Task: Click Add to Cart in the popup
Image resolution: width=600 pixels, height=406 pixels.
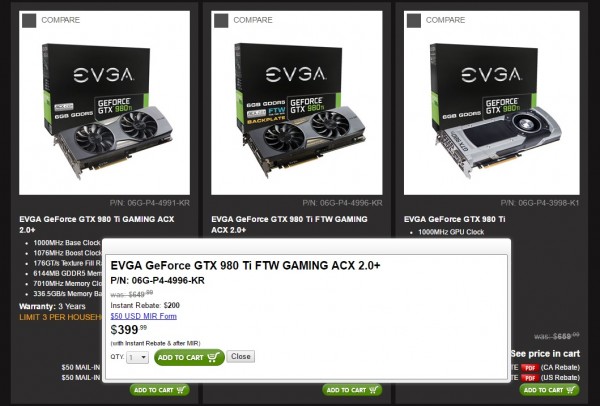Action: coord(189,357)
